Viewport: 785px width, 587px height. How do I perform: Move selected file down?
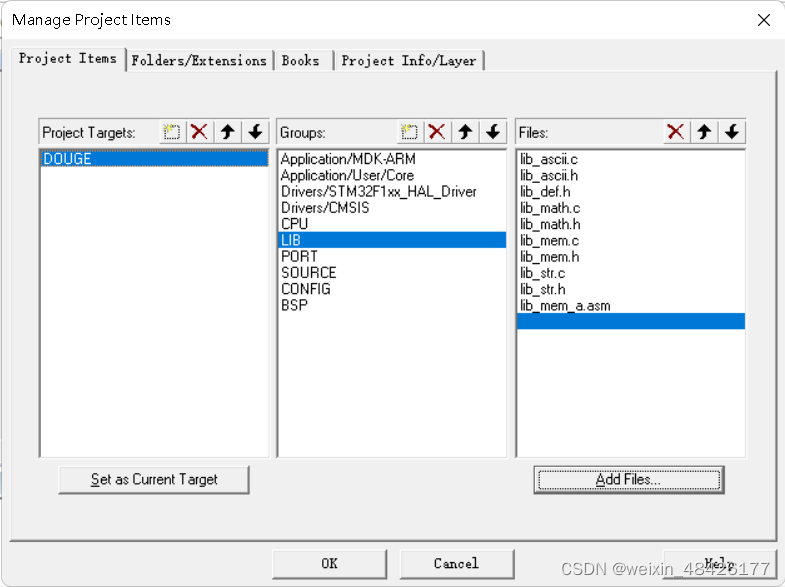pyautogui.click(x=732, y=132)
